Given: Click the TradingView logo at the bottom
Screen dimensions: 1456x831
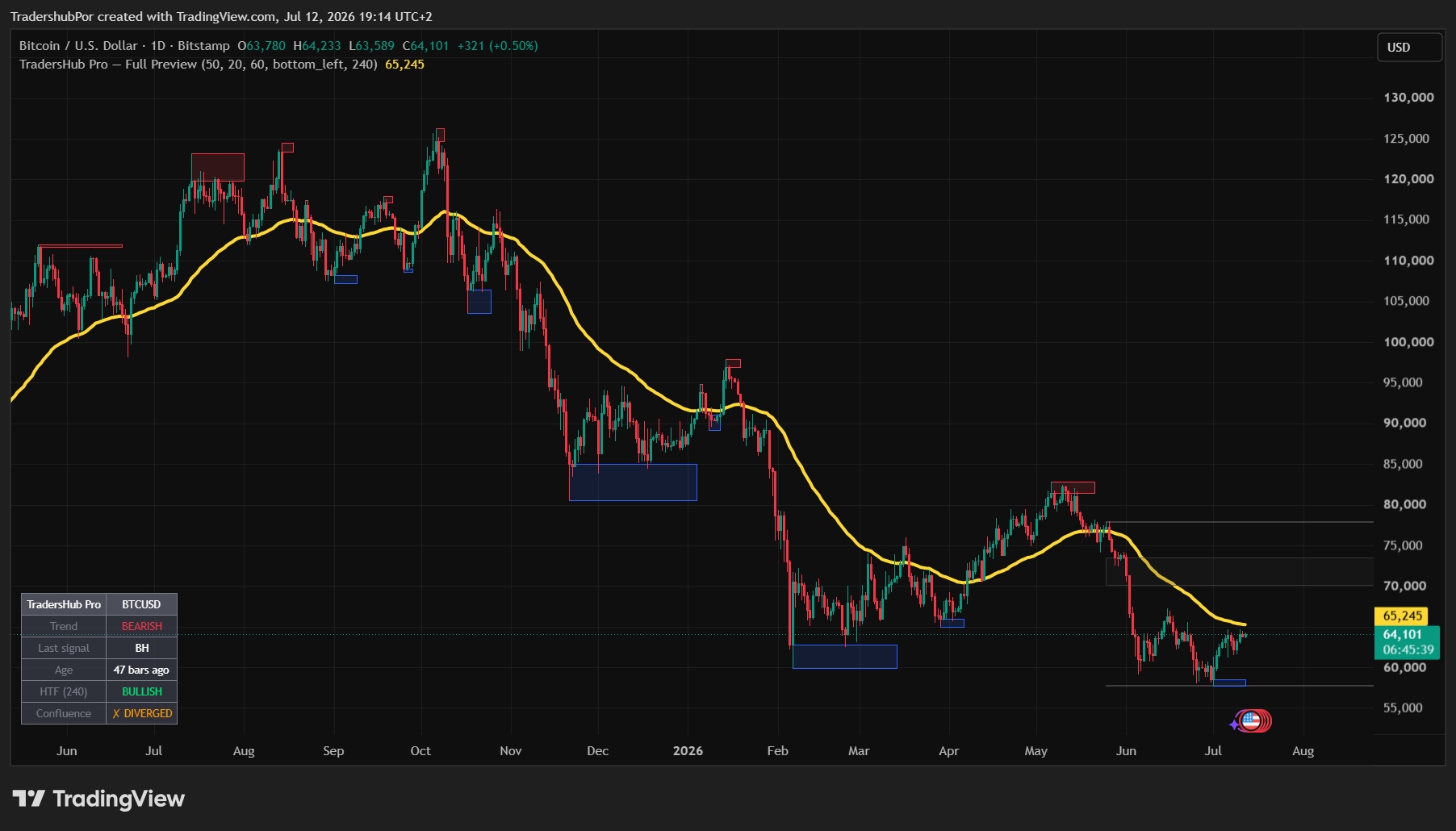Looking at the screenshot, I should [x=98, y=799].
